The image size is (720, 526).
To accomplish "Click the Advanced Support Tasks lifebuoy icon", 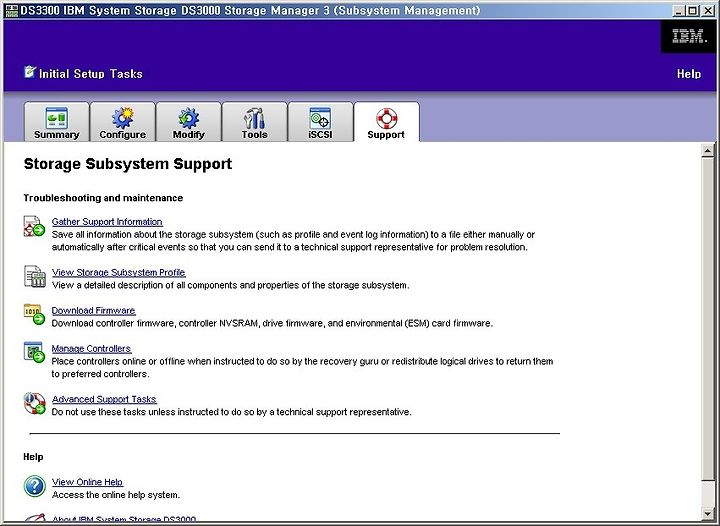I will [x=34, y=403].
